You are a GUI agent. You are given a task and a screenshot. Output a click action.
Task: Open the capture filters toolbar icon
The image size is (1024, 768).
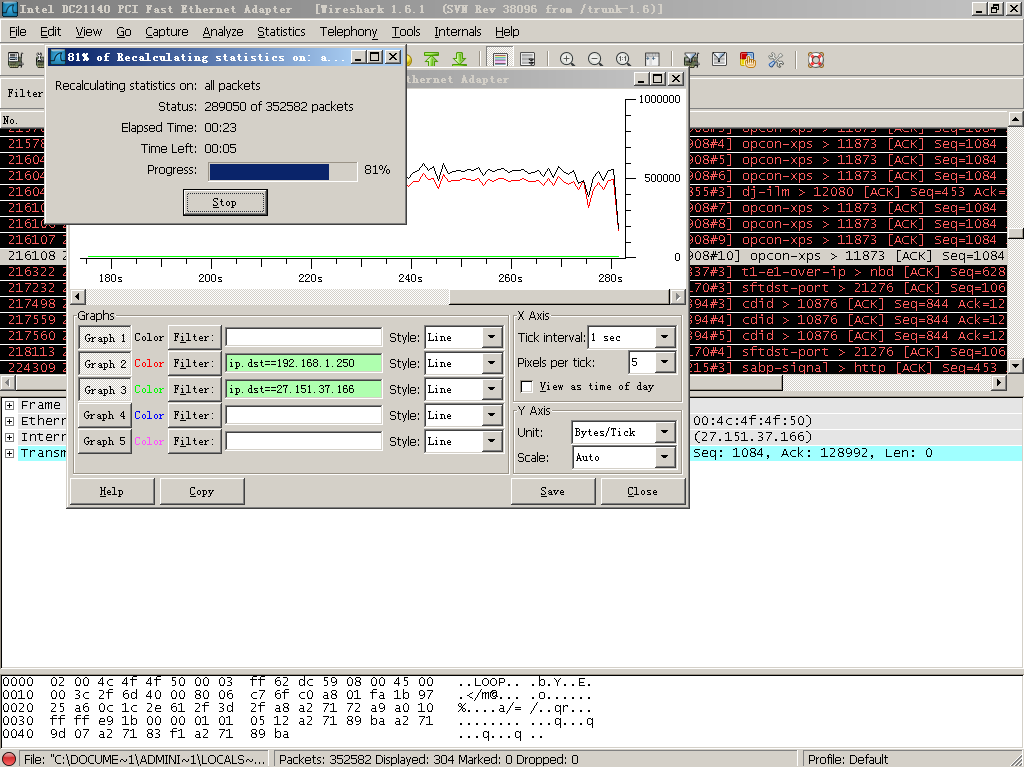[x=691, y=59]
